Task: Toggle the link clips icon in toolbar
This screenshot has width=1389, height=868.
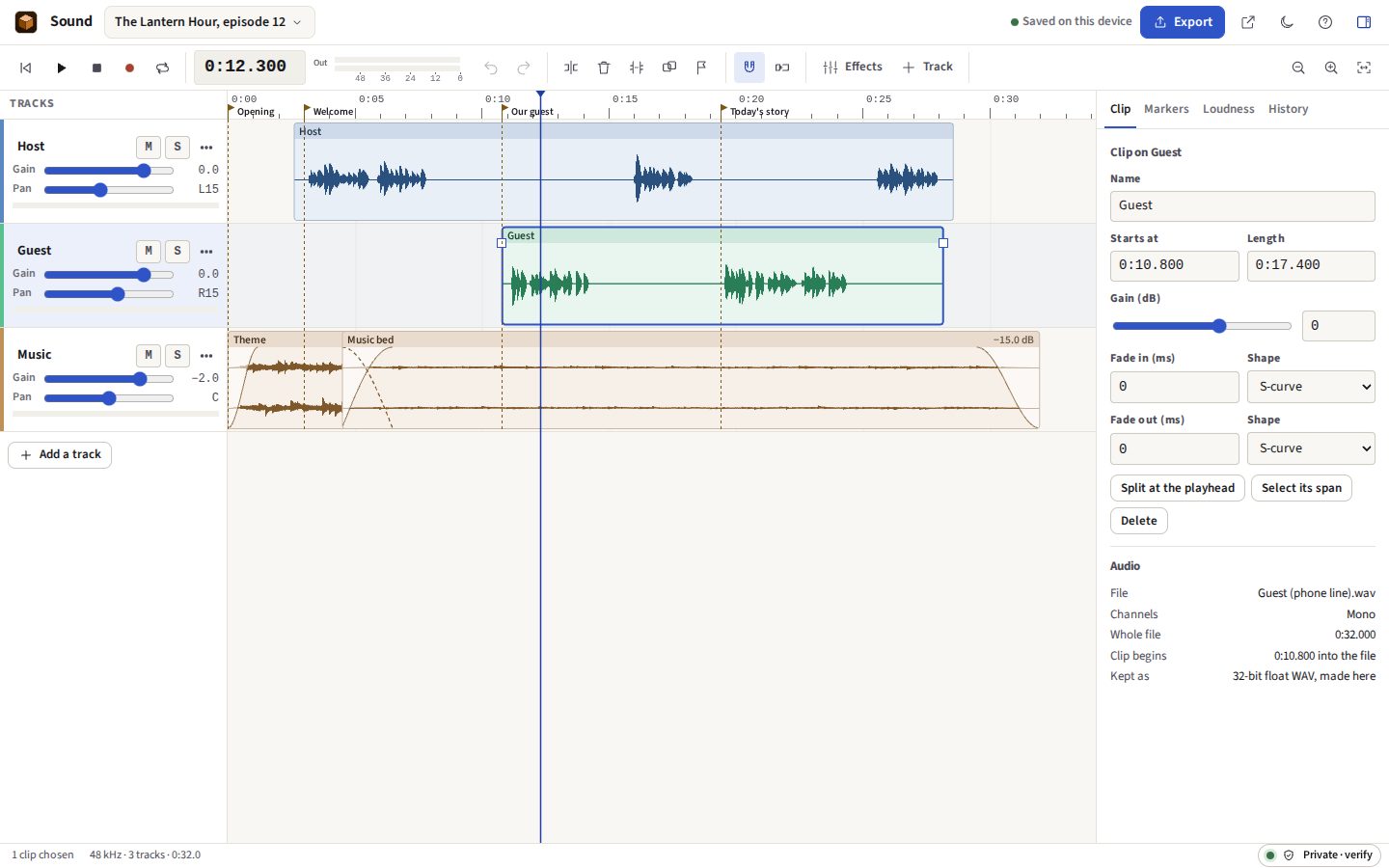Action: coord(782,68)
